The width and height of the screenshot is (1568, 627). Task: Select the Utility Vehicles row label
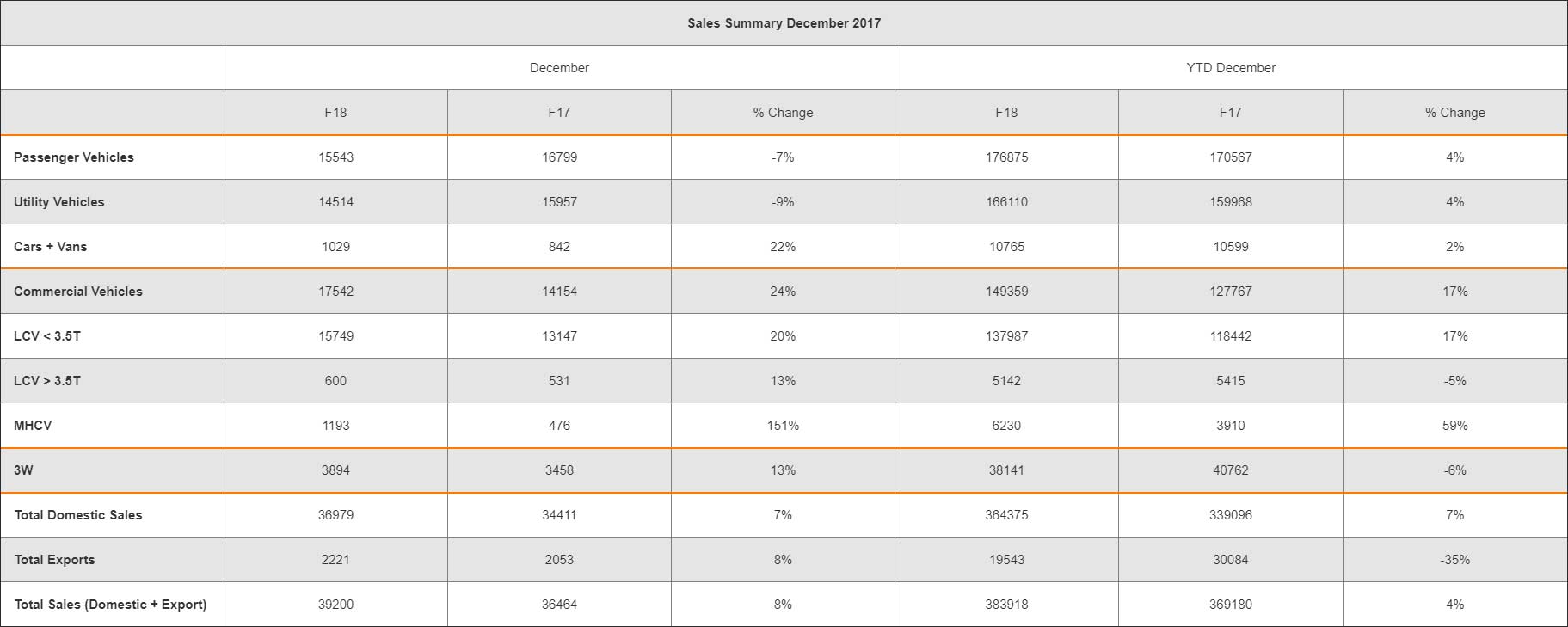(x=59, y=202)
